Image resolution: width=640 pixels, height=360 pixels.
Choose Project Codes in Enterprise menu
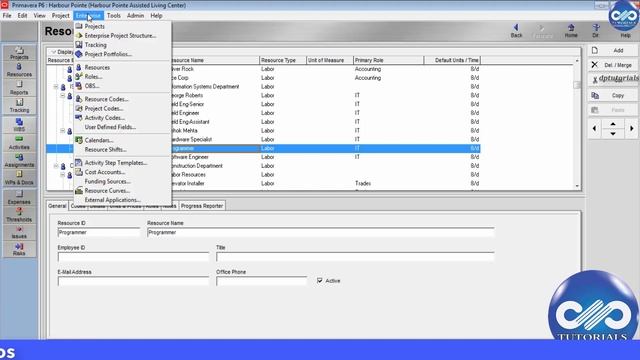104,109
